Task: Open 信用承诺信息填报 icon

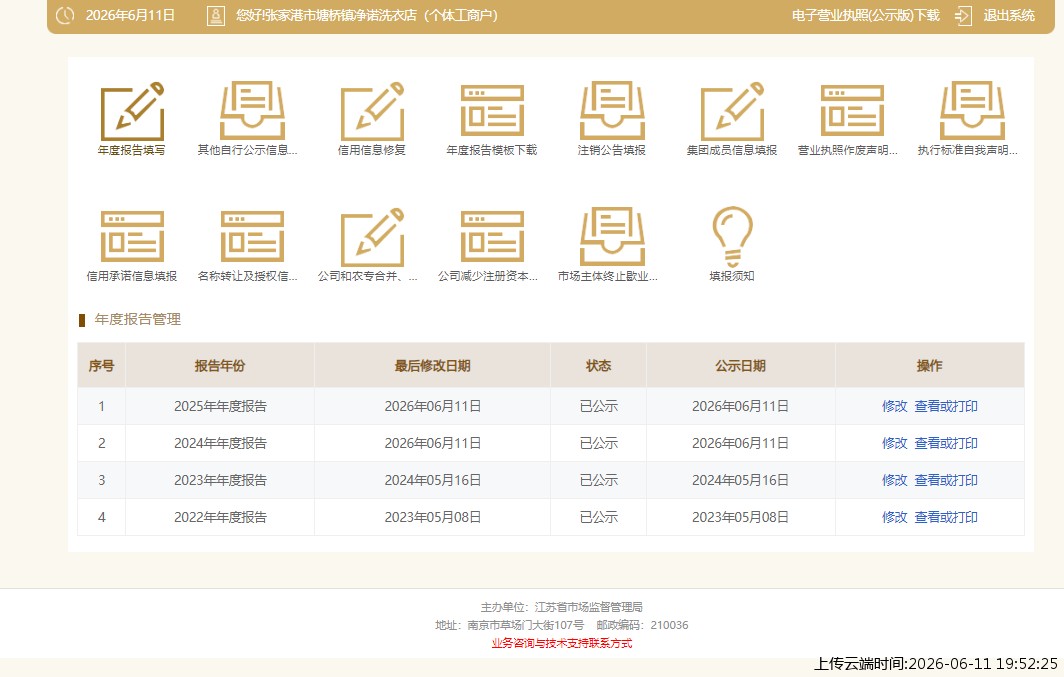Action: (132, 236)
